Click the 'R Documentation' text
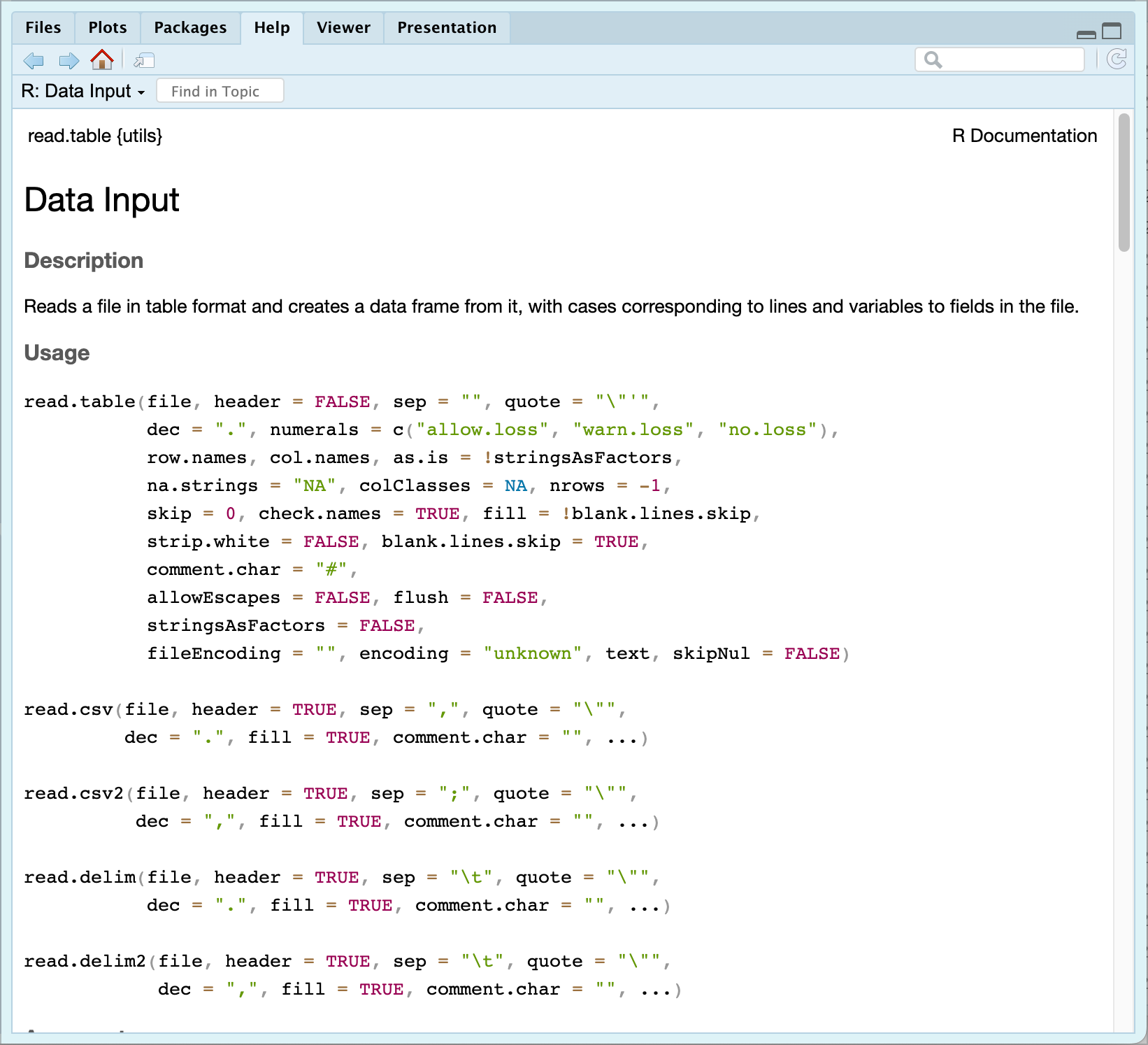The width and height of the screenshot is (1148, 1045). pos(1024,136)
